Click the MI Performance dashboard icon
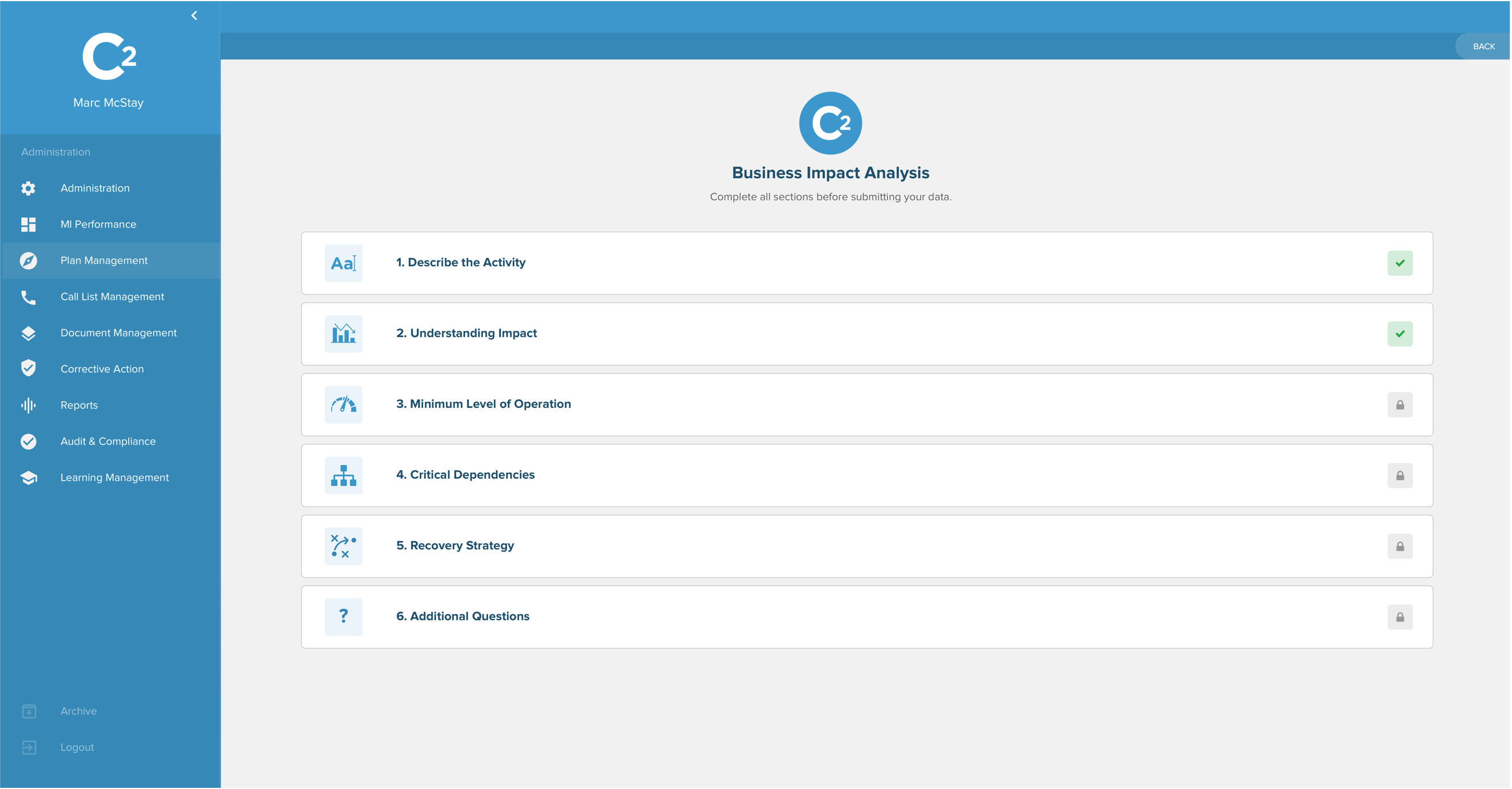Image resolution: width=1512 pixels, height=789 pixels. 28,223
